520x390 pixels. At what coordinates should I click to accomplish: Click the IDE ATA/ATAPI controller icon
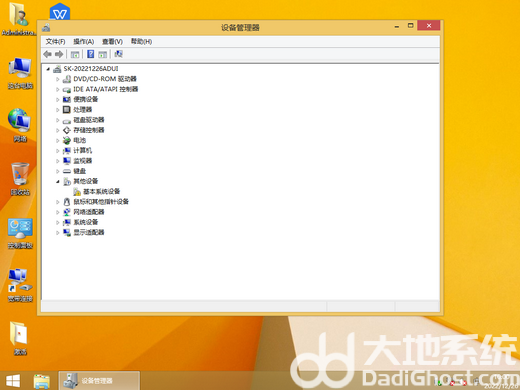tap(67, 90)
